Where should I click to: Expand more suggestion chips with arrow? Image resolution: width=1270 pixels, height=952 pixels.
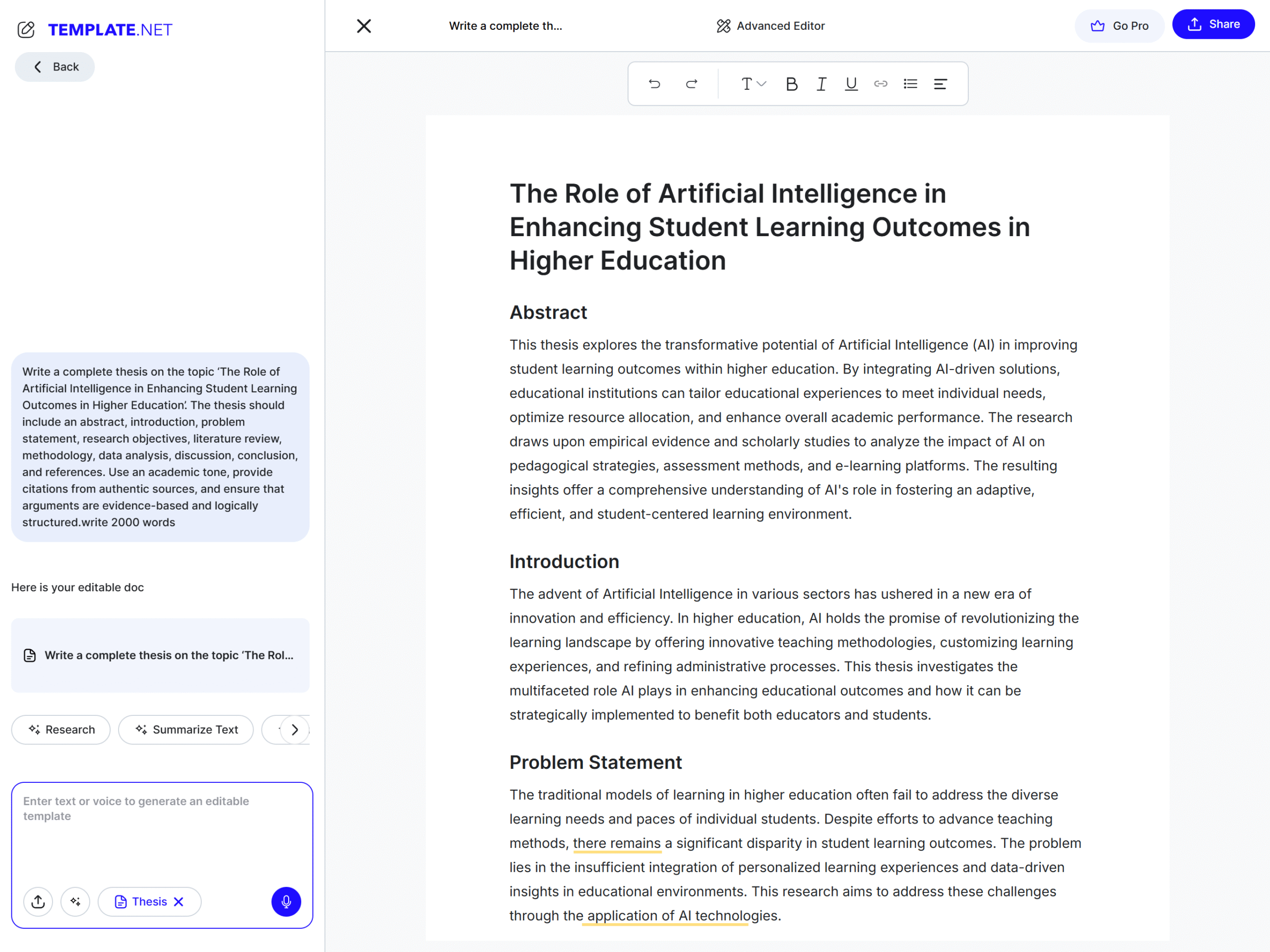295,730
